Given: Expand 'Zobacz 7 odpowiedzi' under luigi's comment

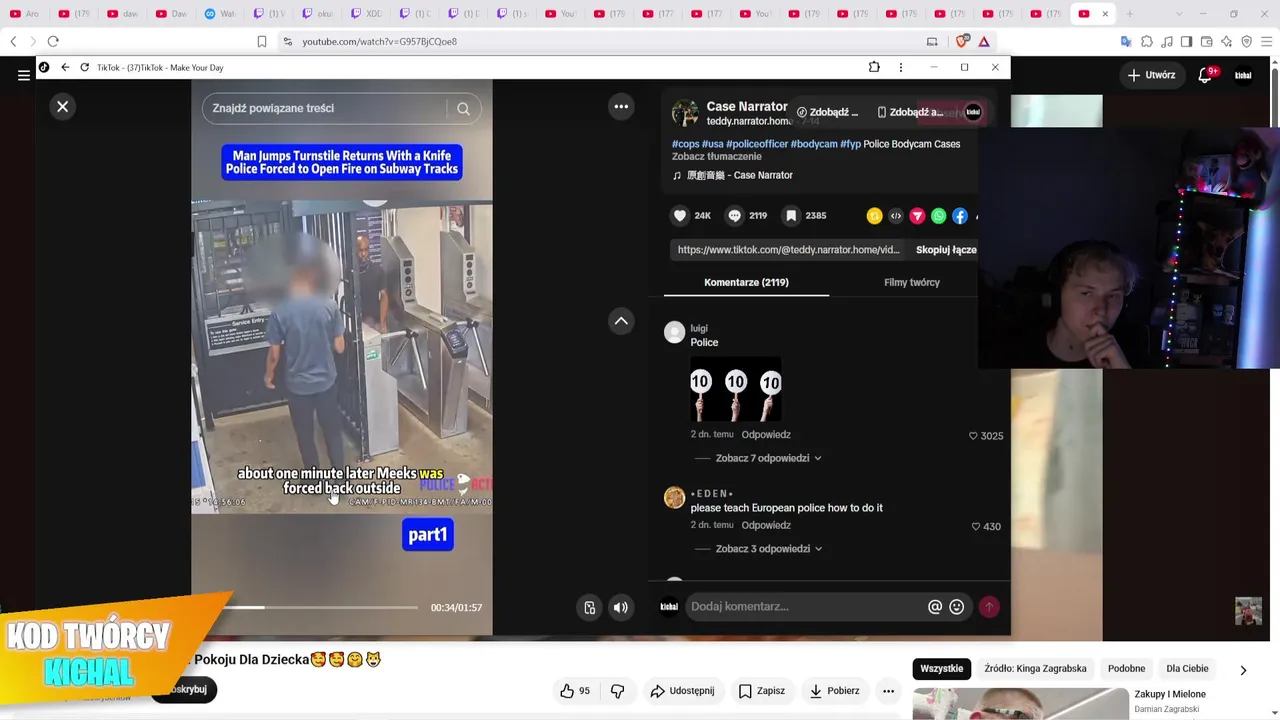Looking at the screenshot, I should (x=768, y=458).
